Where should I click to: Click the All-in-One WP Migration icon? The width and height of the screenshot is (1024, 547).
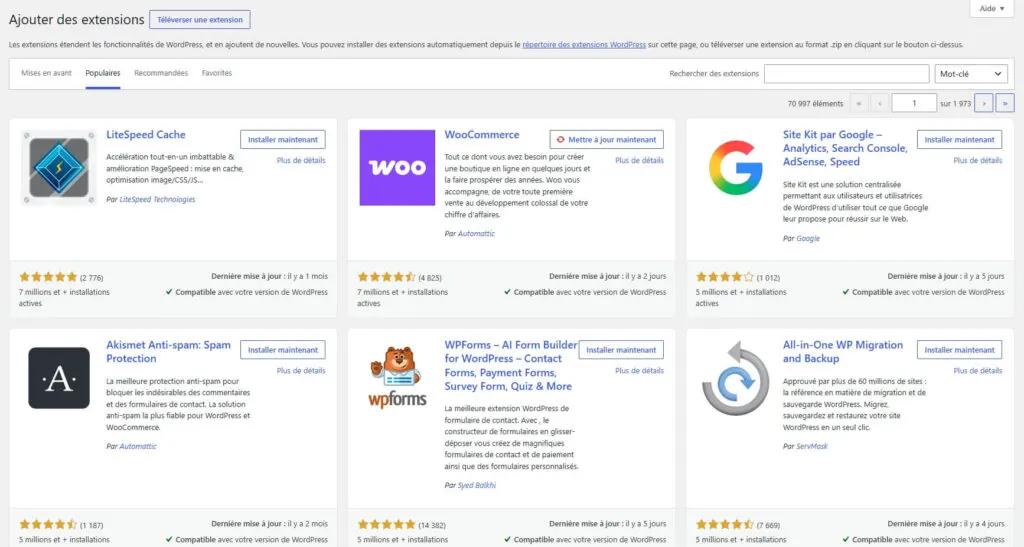pos(735,378)
